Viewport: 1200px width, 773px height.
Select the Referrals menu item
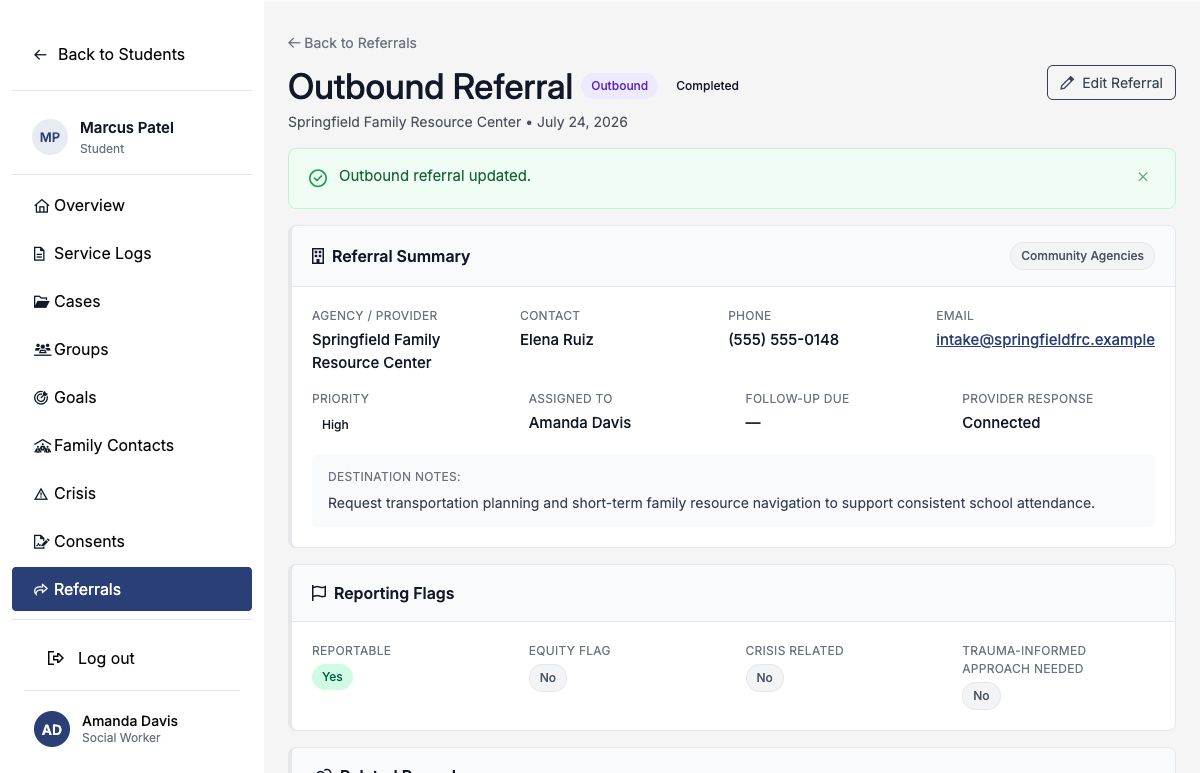(132, 589)
